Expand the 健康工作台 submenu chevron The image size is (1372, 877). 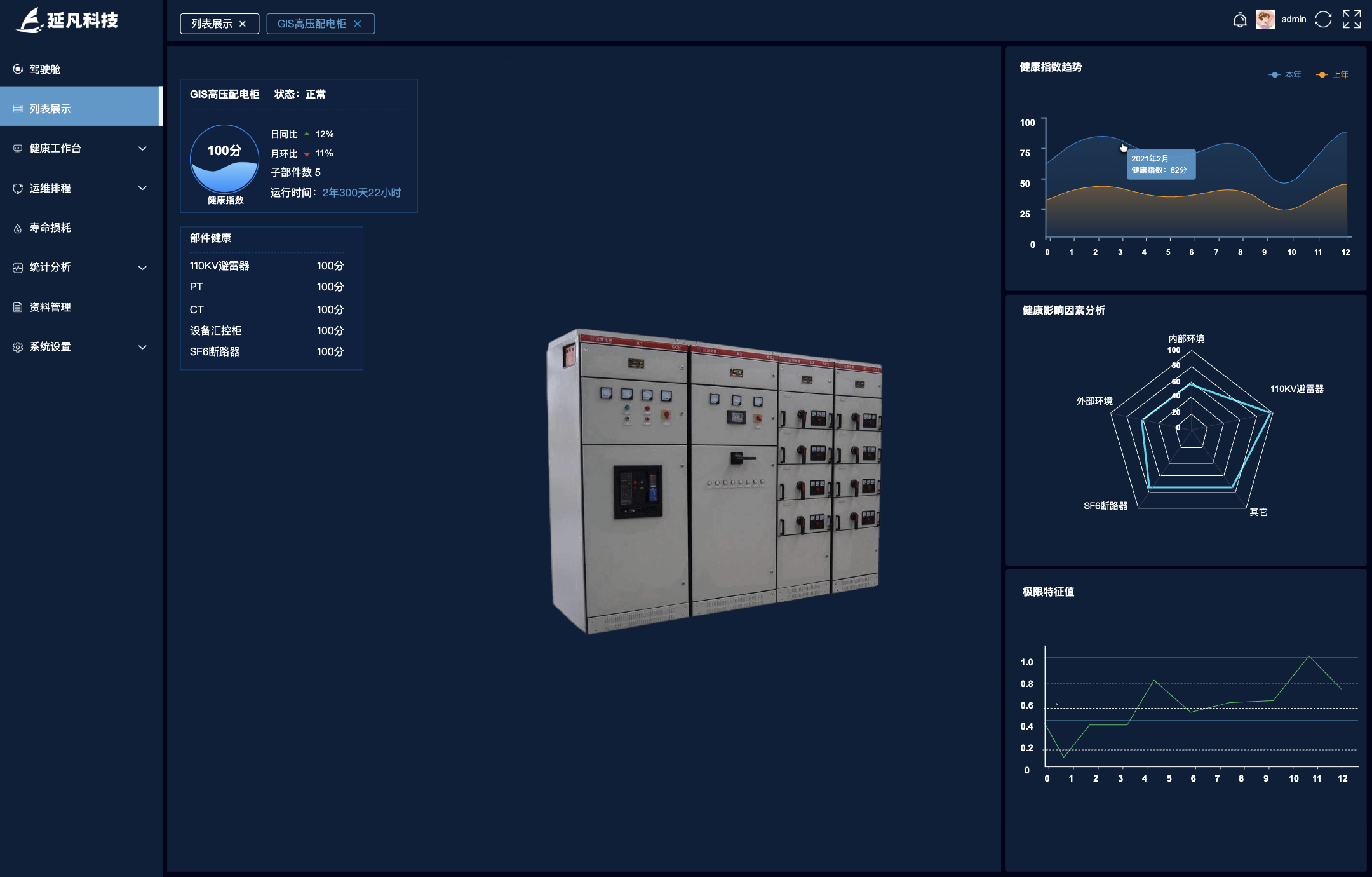142,149
